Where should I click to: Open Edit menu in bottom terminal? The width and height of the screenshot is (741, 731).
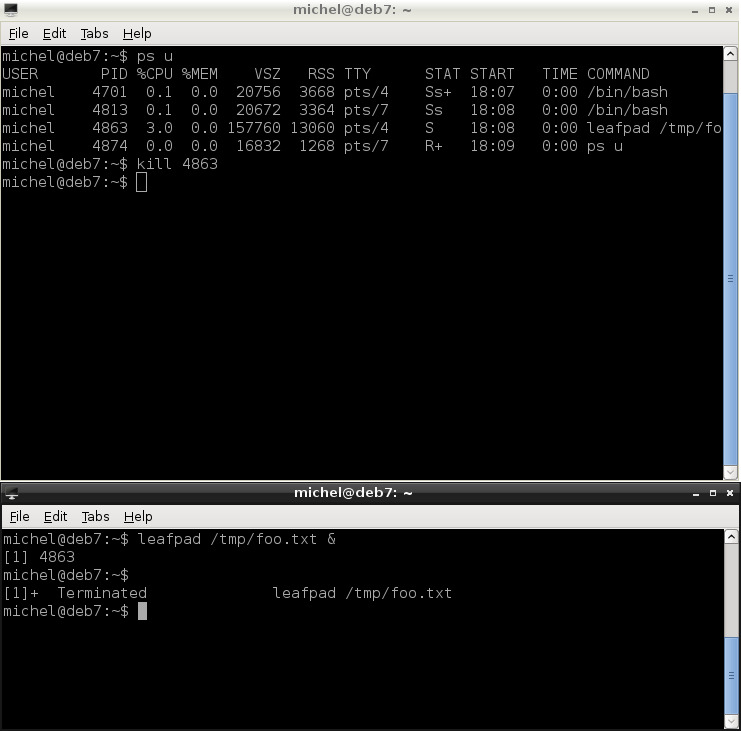point(55,516)
